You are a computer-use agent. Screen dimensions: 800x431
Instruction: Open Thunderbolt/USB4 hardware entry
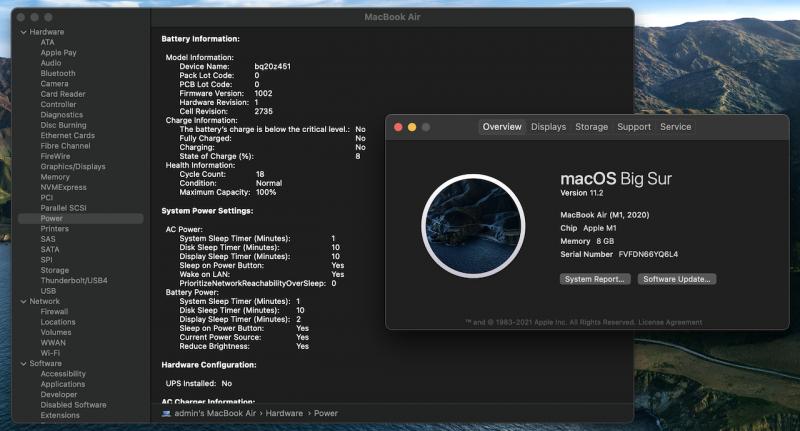(x=74, y=280)
